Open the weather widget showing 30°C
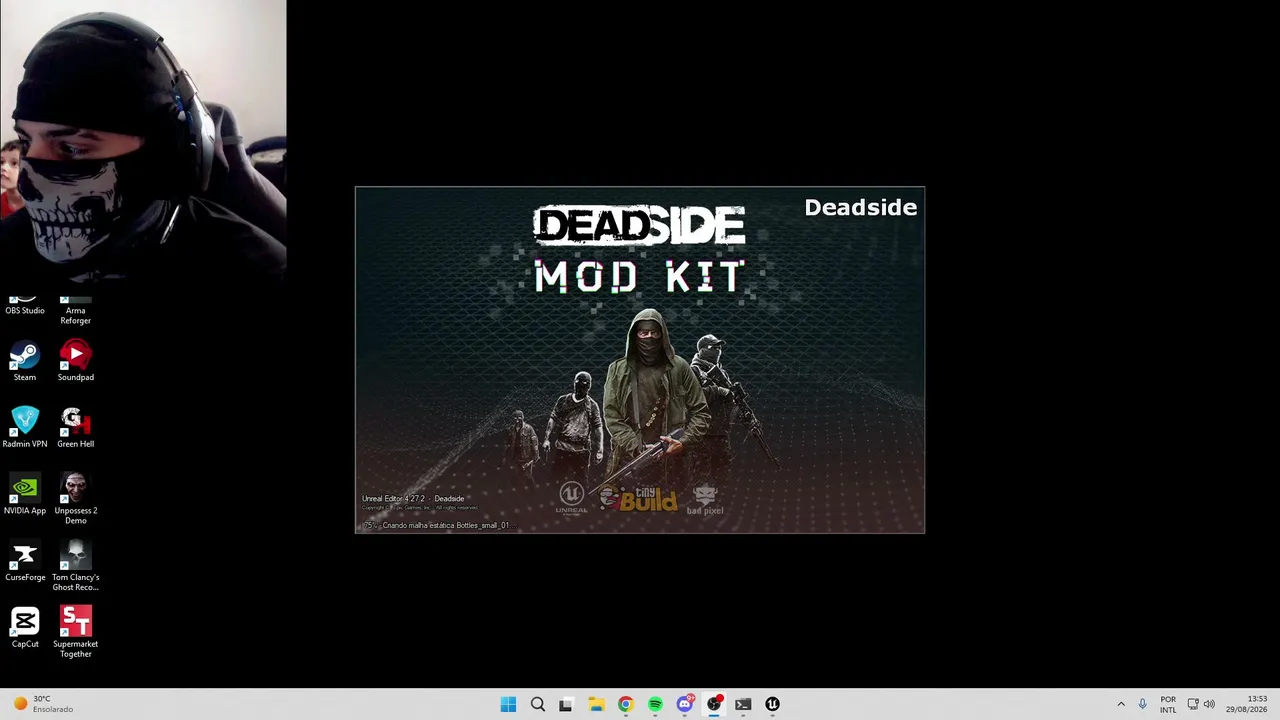The image size is (1280, 720). (43, 704)
